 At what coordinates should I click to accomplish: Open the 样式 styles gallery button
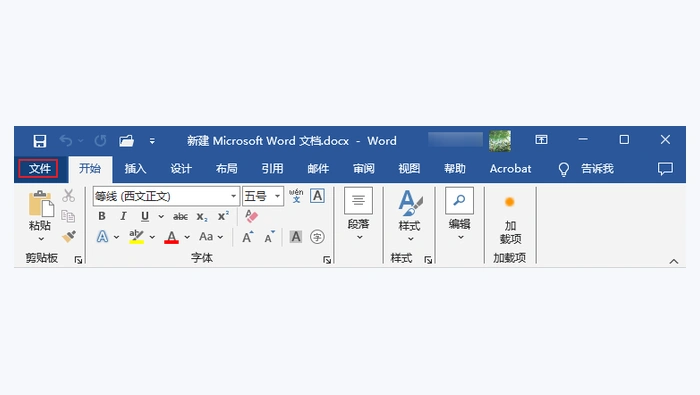coord(410,216)
